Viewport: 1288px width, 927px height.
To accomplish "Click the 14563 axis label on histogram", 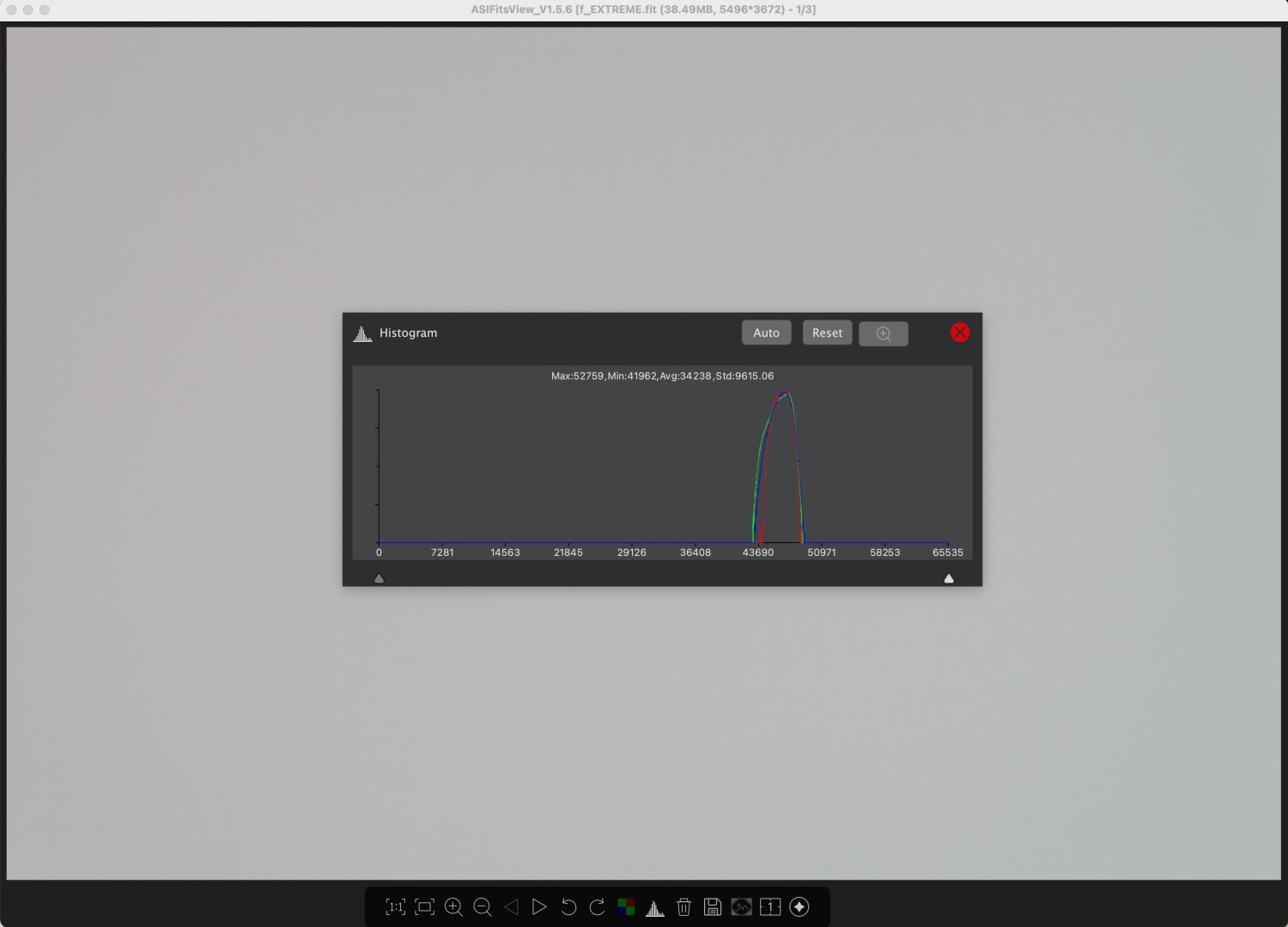I will tap(505, 552).
